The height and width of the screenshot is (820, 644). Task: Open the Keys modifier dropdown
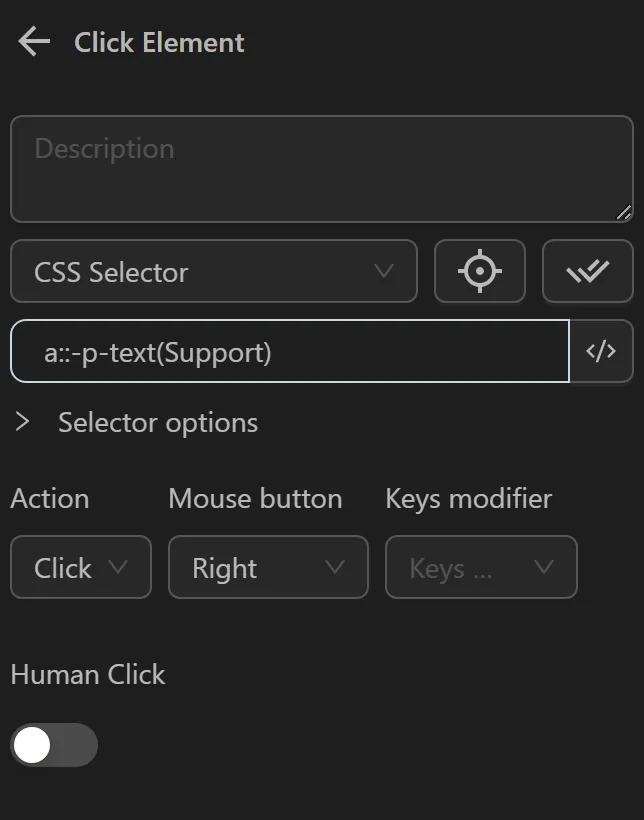pos(481,567)
